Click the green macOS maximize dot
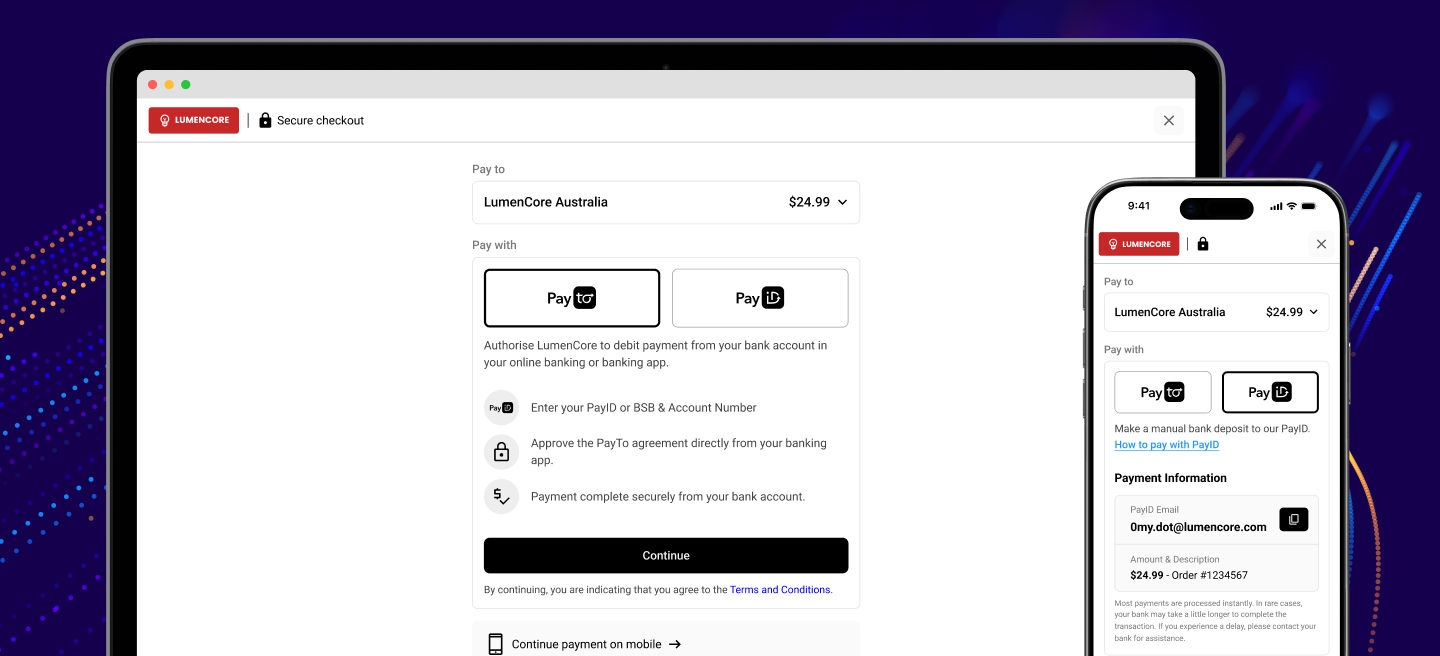 pos(185,85)
